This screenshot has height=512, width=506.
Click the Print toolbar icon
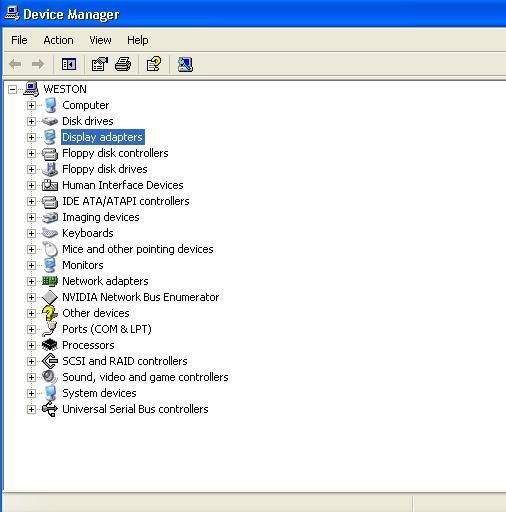click(123, 64)
